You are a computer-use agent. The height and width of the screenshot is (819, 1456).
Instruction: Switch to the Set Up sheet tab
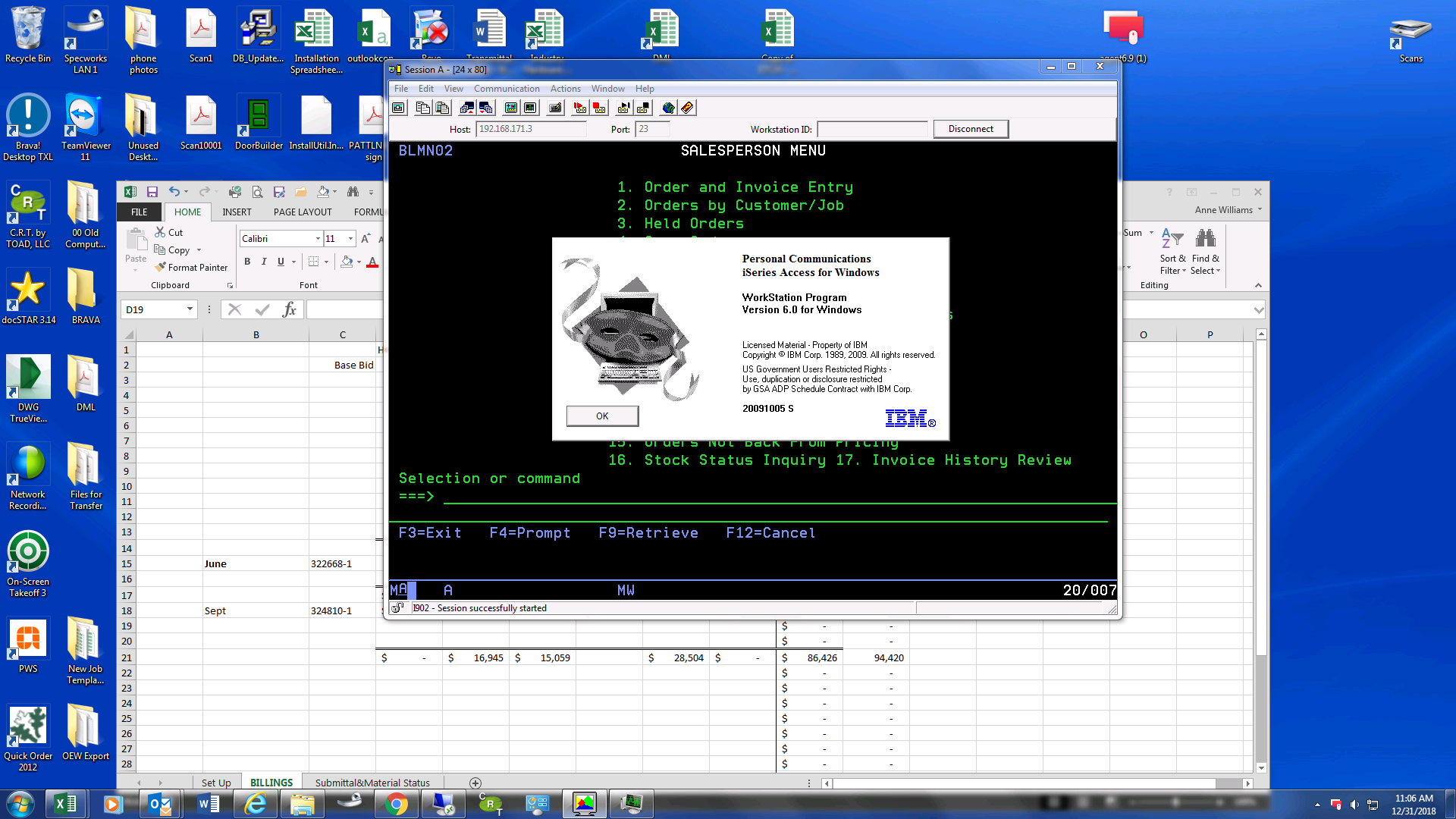pyautogui.click(x=216, y=783)
